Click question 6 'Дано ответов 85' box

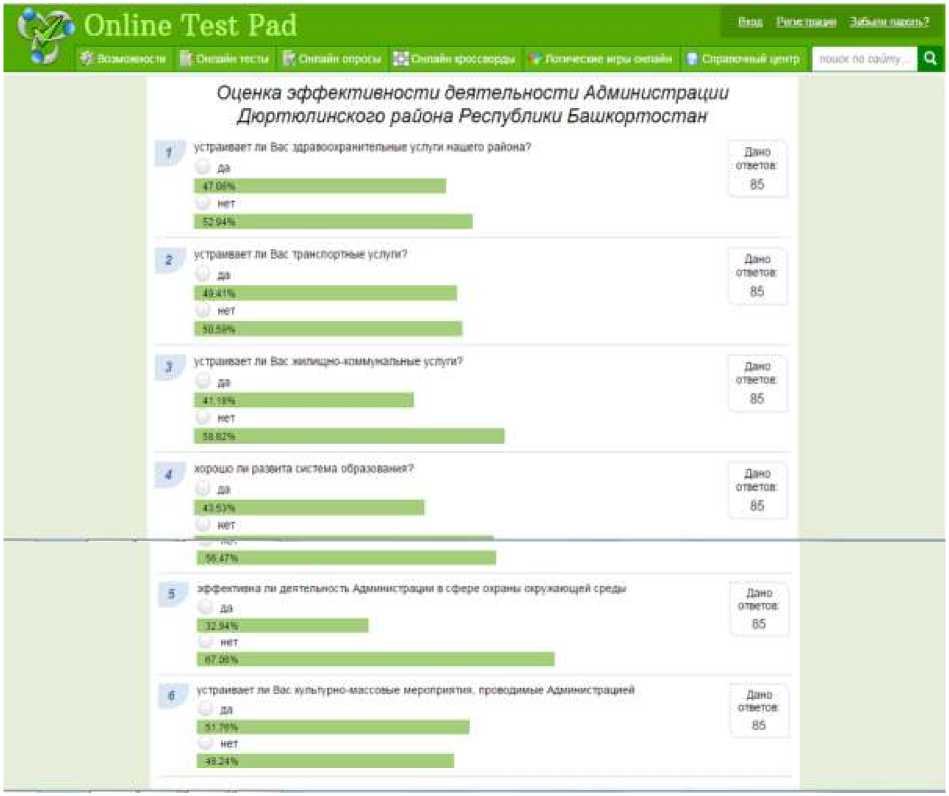(x=759, y=710)
